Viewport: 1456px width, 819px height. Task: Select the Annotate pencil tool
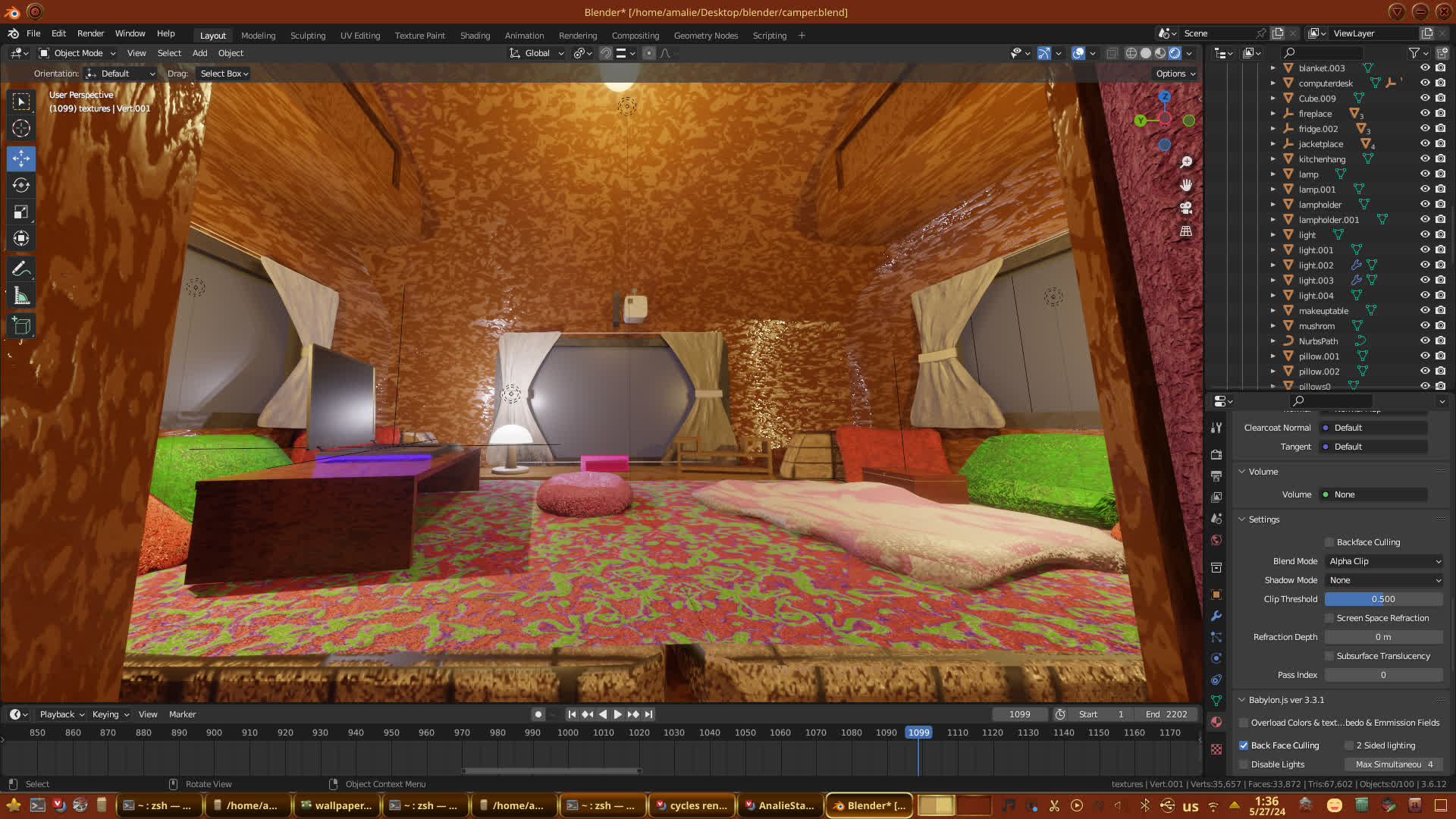tap(21, 269)
